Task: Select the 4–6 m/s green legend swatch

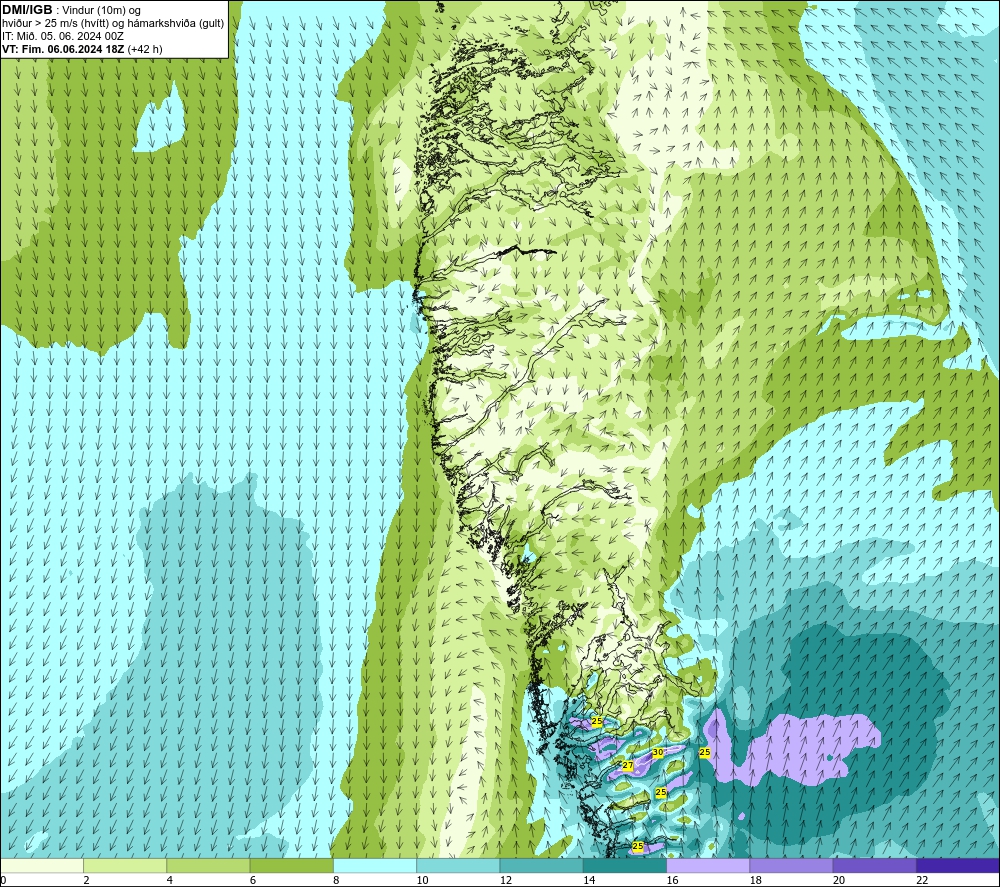Action: (x=209, y=865)
